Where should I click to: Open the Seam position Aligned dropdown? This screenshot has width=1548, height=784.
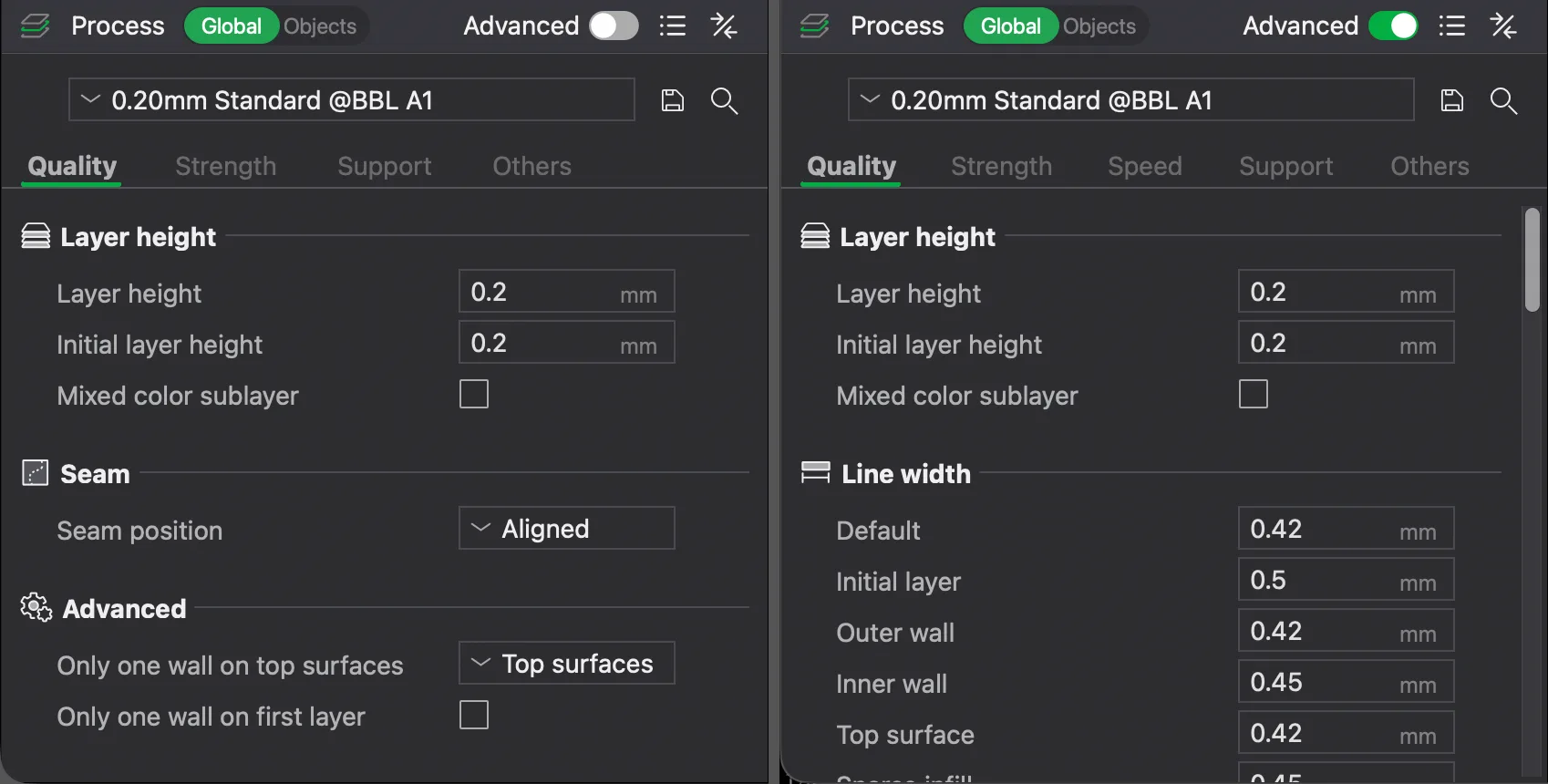click(x=567, y=528)
